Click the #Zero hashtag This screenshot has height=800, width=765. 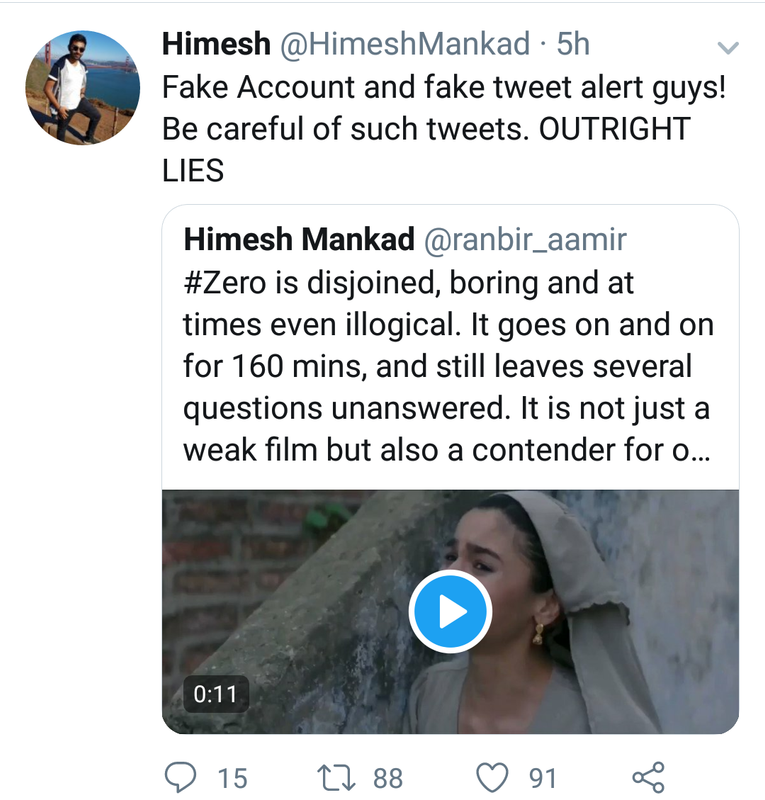click(x=225, y=283)
